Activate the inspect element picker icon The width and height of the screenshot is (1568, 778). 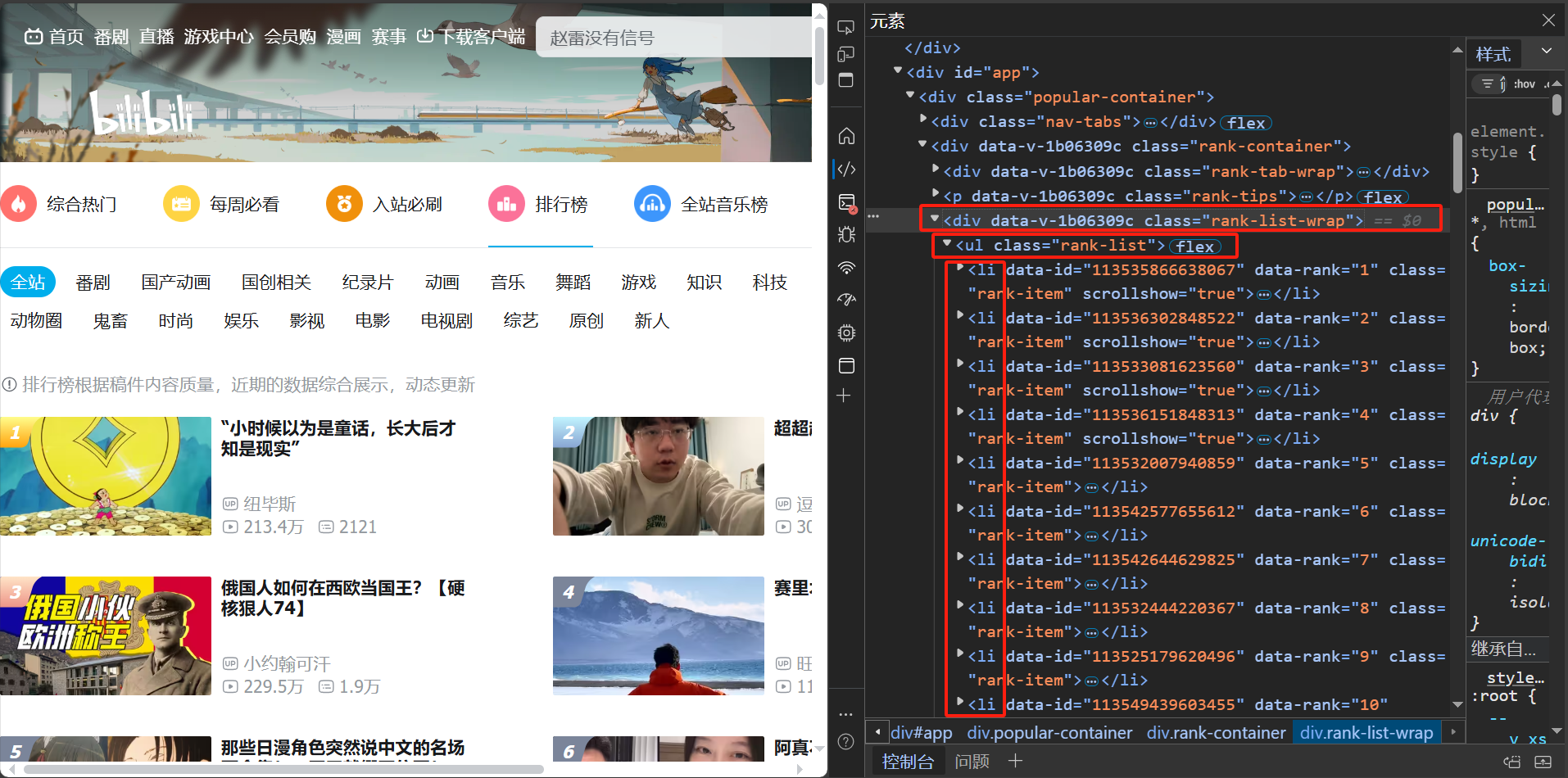coord(846,27)
